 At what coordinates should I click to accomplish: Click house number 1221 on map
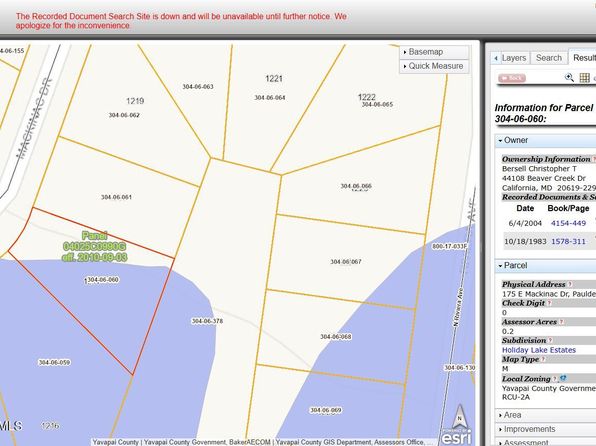[274, 79]
